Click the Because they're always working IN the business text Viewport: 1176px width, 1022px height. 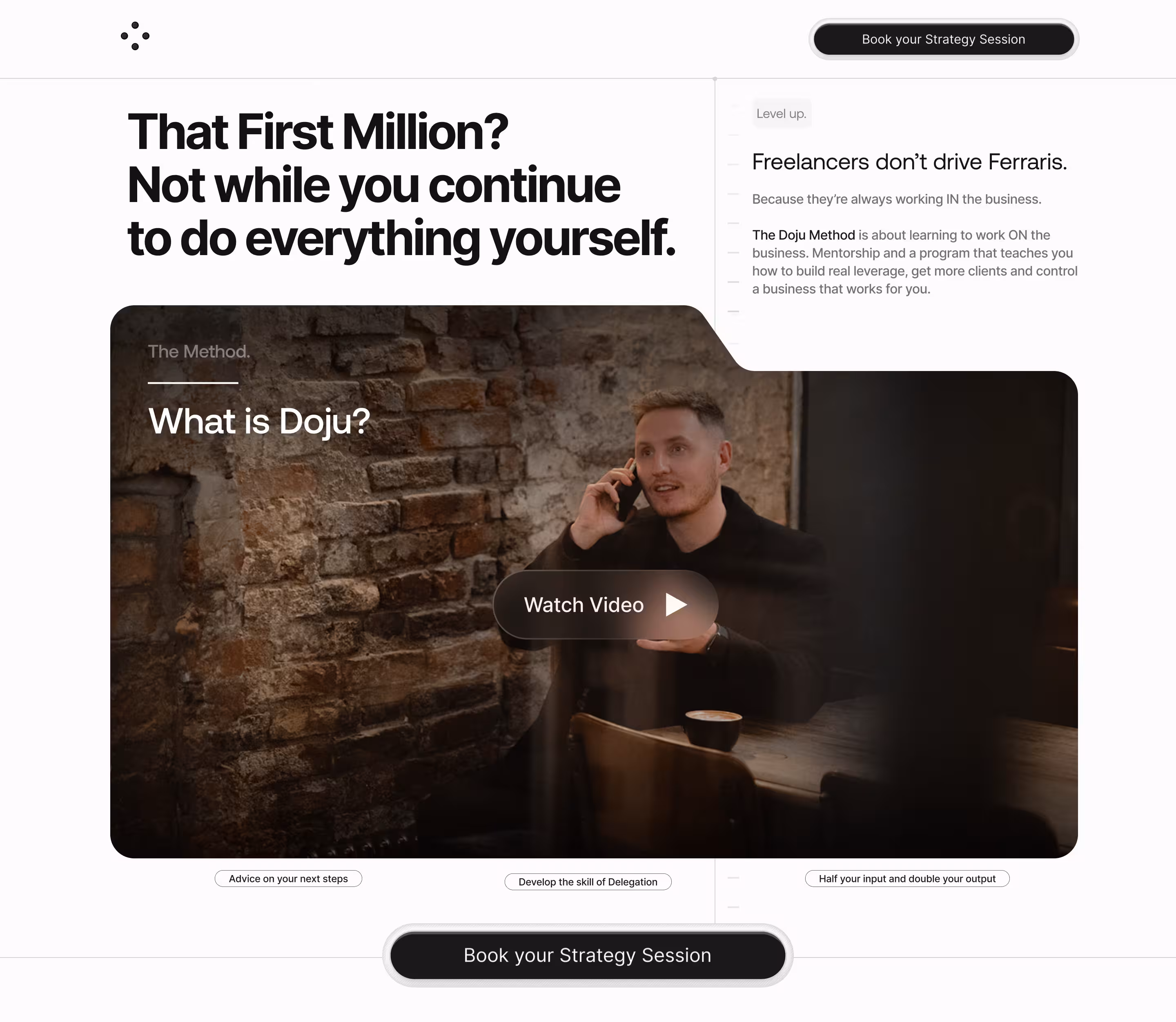(x=896, y=199)
